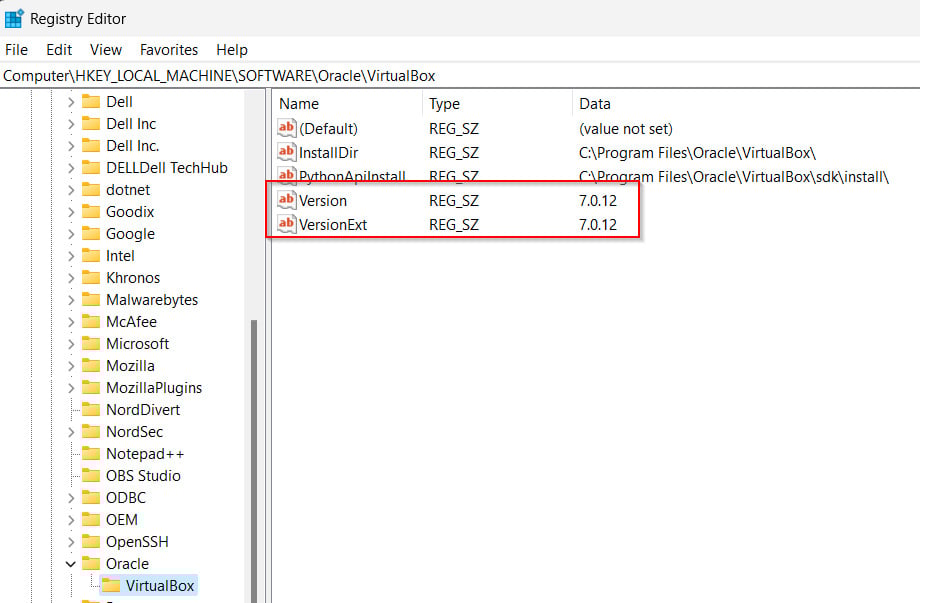Image resolution: width=925 pixels, height=603 pixels.
Task: Open the View menu
Action: [x=106, y=50]
